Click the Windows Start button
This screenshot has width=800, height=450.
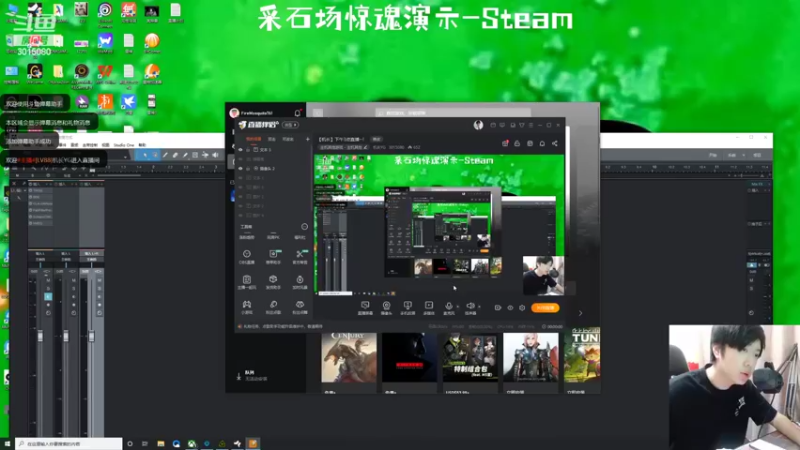point(7,444)
